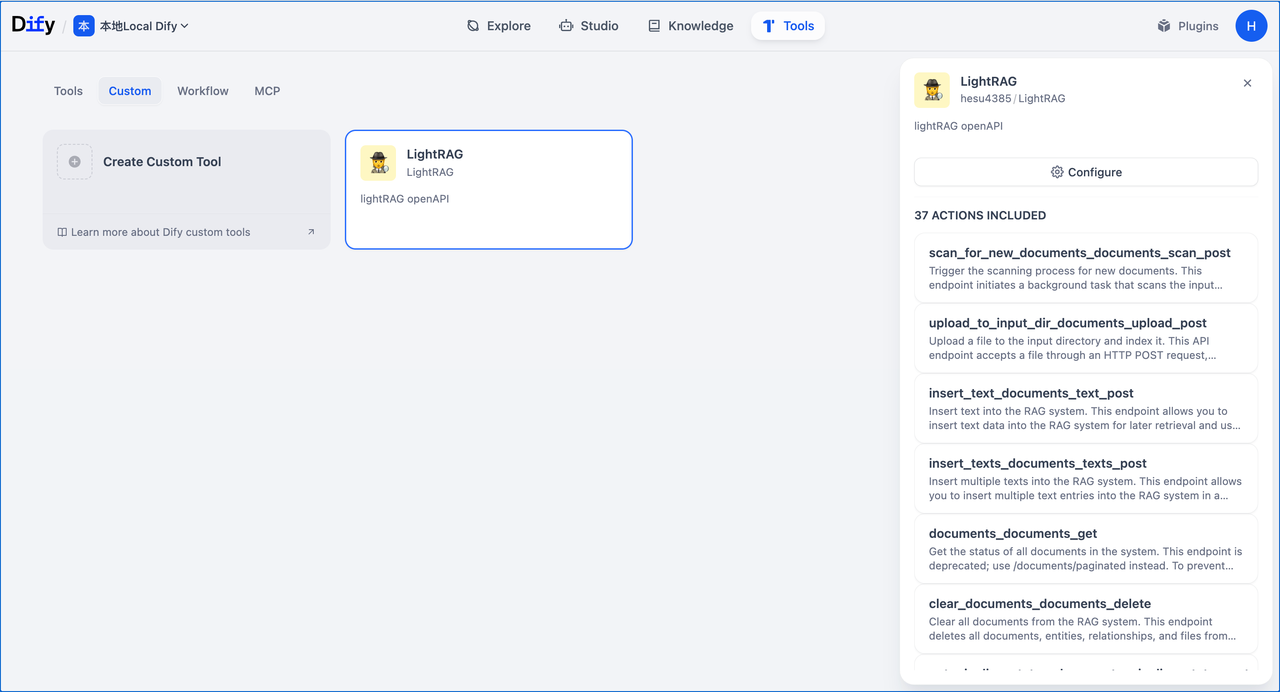Close the LightRAG detail panel
The width and height of the screenshot is (1280, 692).
pyautogui.click(x=1247, y=83)
